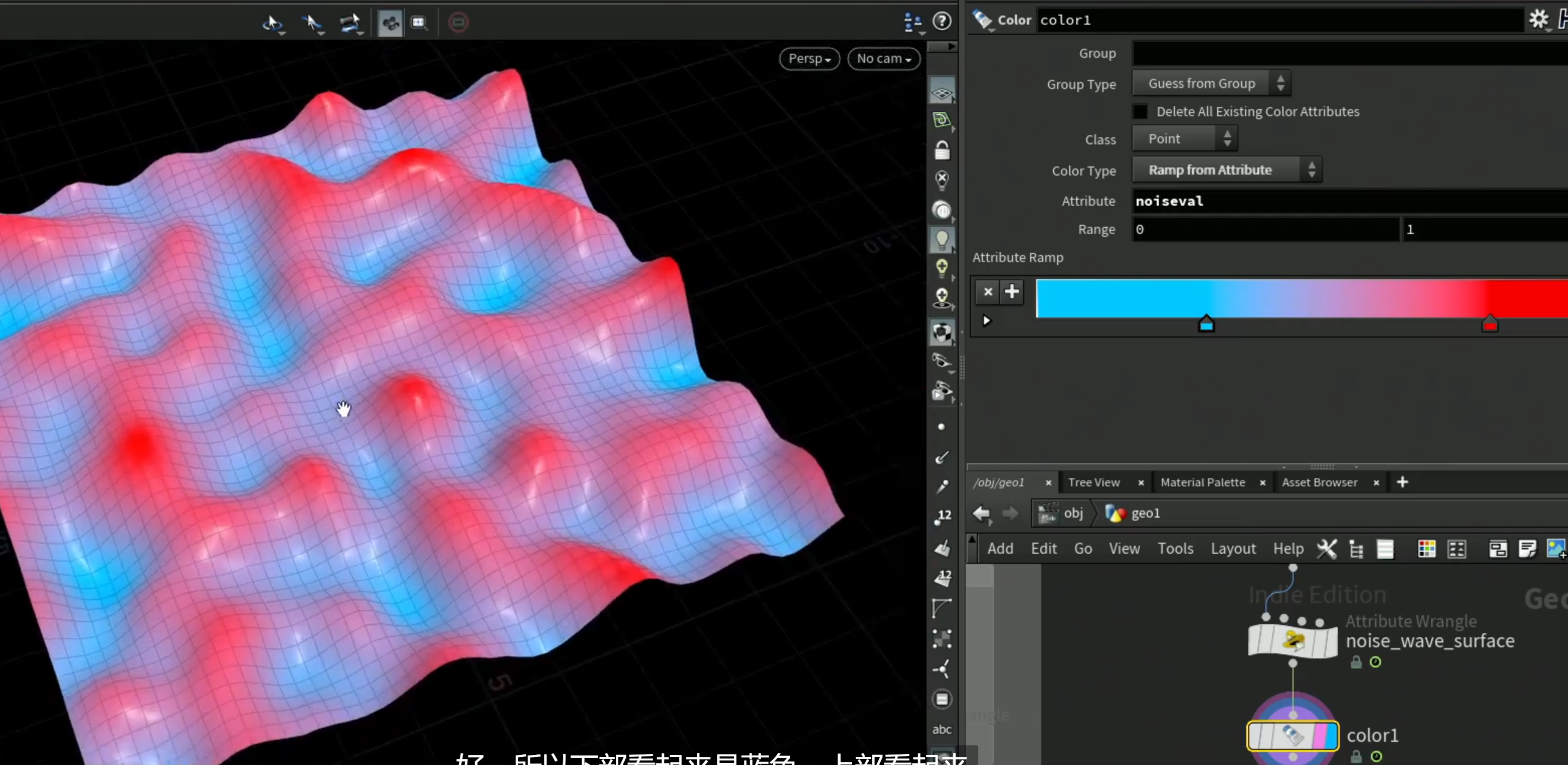Open the Color node gear settings menu

coord(1538,20)
